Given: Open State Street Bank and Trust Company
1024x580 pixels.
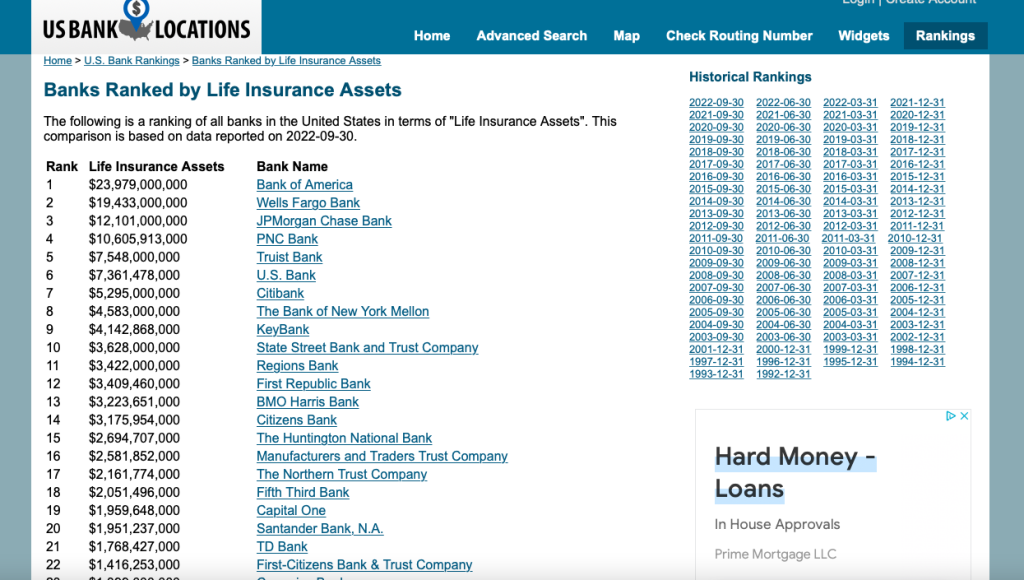Looking at the screenshot, I should click(x=367, y=347).
